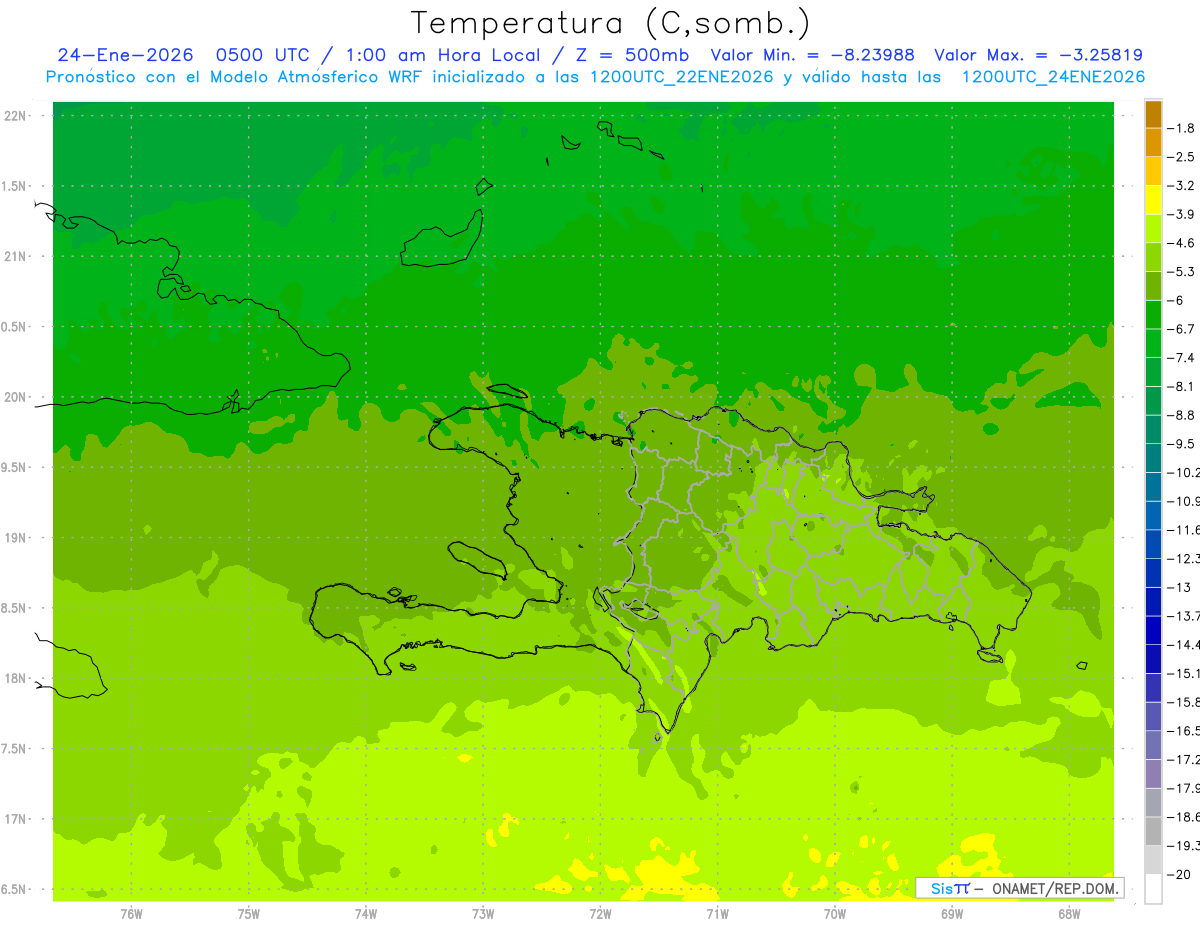Click the '-15.8' colorbar label
Screen dimensions: 1200x927
click(x=1185, y=701)
